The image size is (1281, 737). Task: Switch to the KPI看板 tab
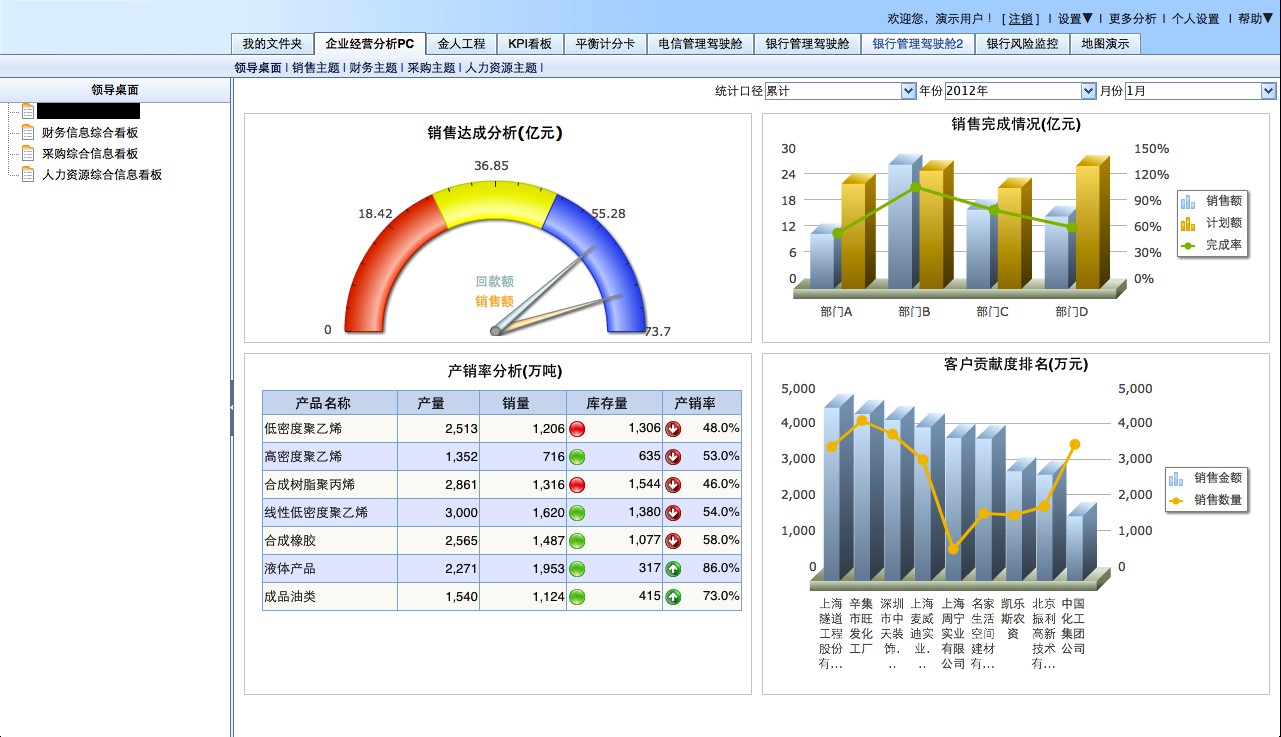click(x=530, y=44)
